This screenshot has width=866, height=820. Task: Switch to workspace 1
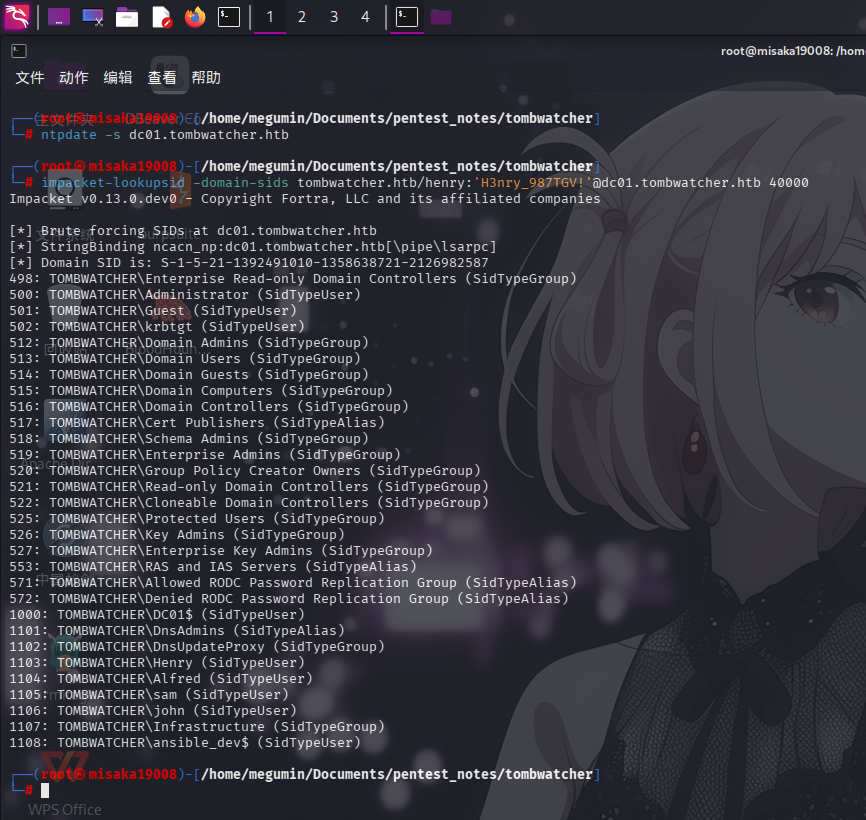tap(270, 17)
